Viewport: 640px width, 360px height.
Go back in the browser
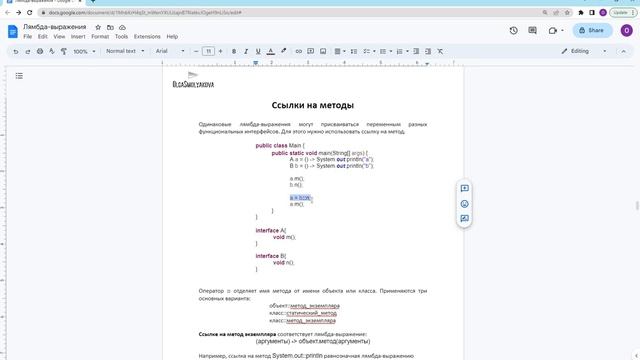pyautogui.click(x=8, y=13)
